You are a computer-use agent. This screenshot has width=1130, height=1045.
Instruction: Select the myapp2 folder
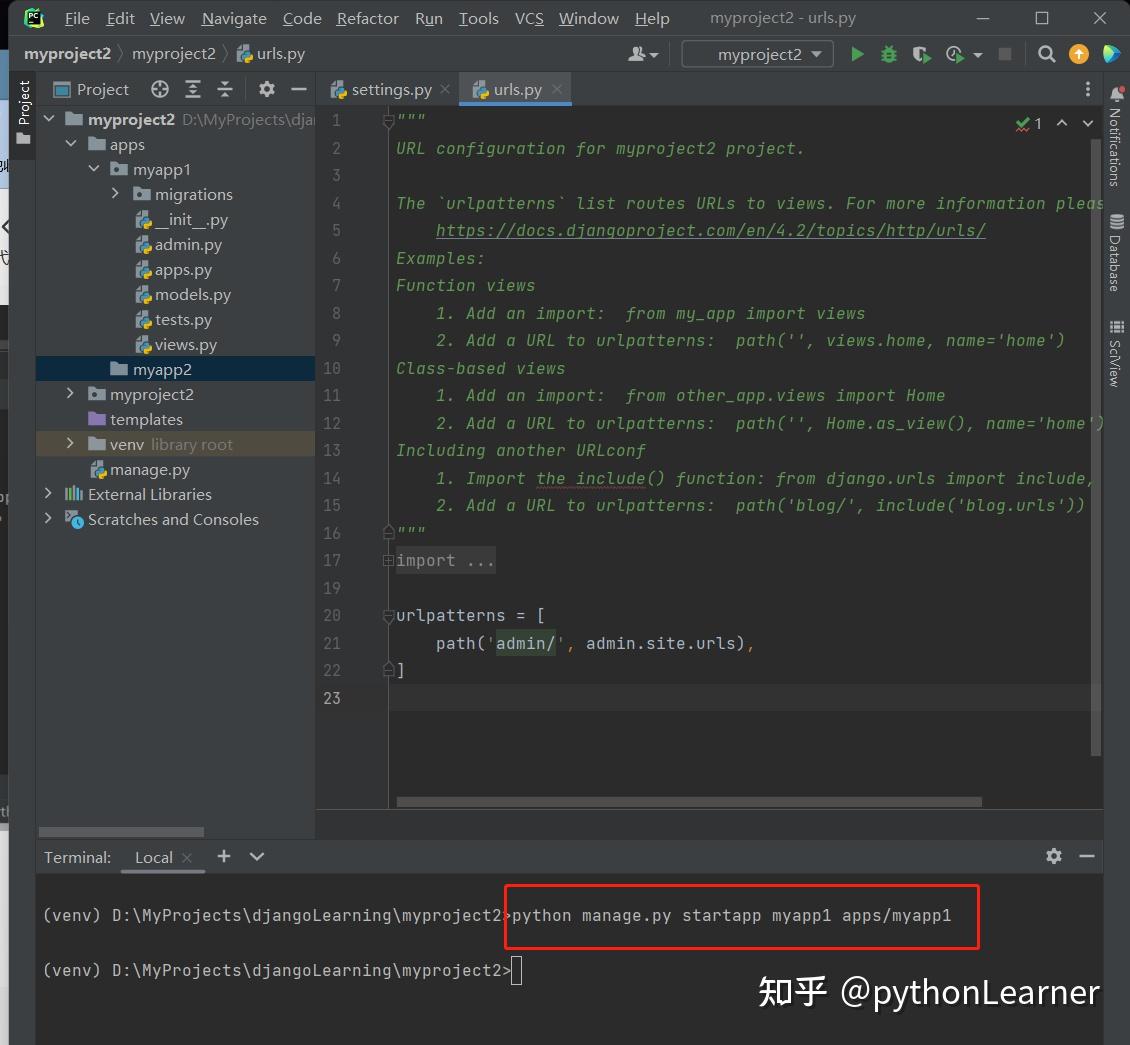(x=161, y=369)
